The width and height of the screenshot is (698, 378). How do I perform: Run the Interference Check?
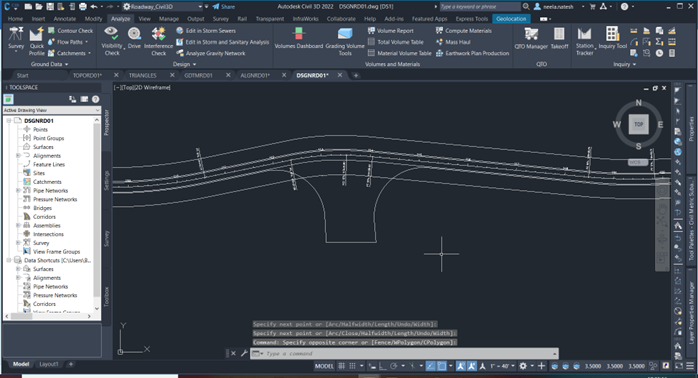158,41
